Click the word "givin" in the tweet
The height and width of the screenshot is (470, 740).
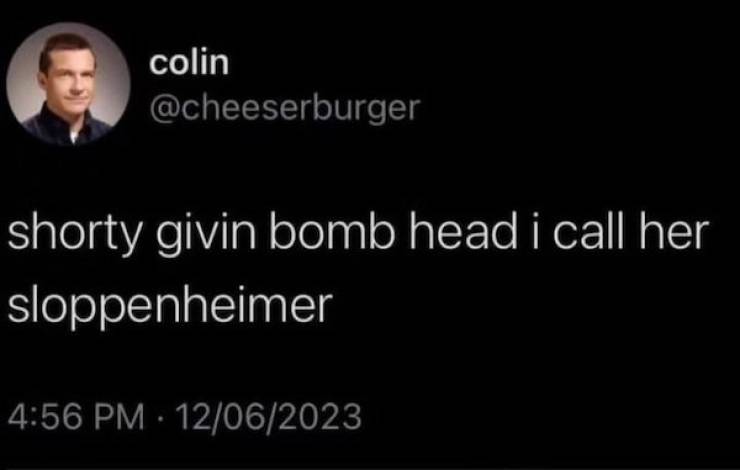(206, 234)
